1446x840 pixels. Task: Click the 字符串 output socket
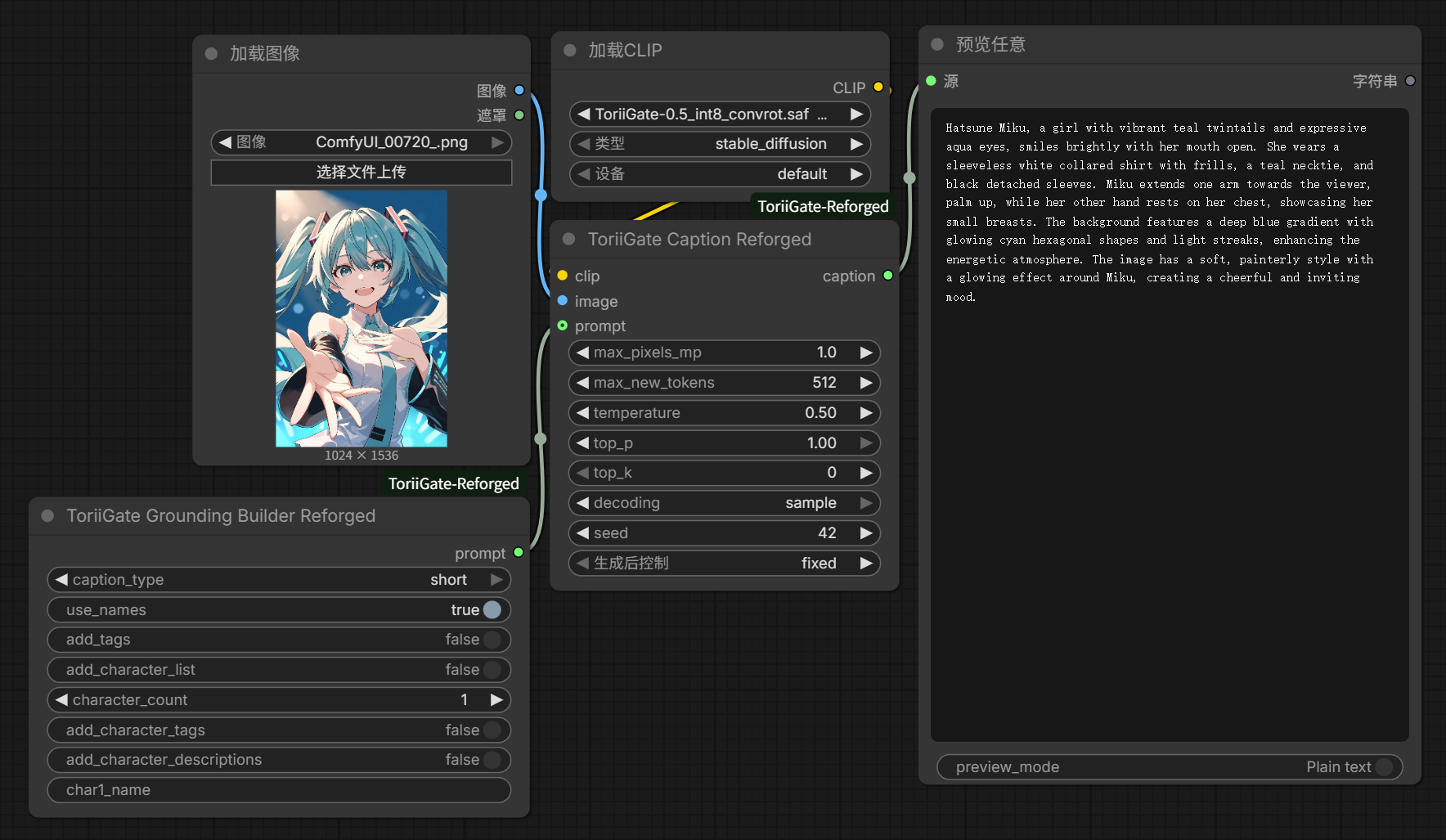pos(1410,80)
